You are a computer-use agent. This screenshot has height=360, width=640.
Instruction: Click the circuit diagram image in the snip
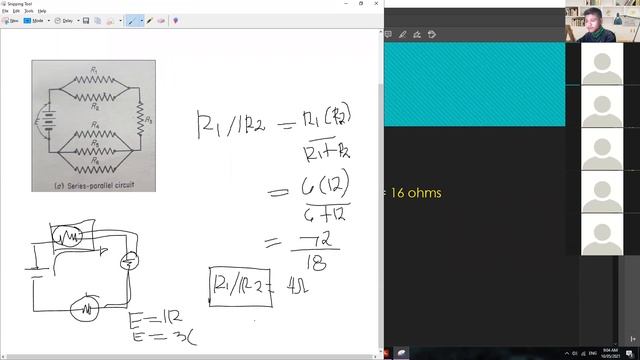(93, 126)
